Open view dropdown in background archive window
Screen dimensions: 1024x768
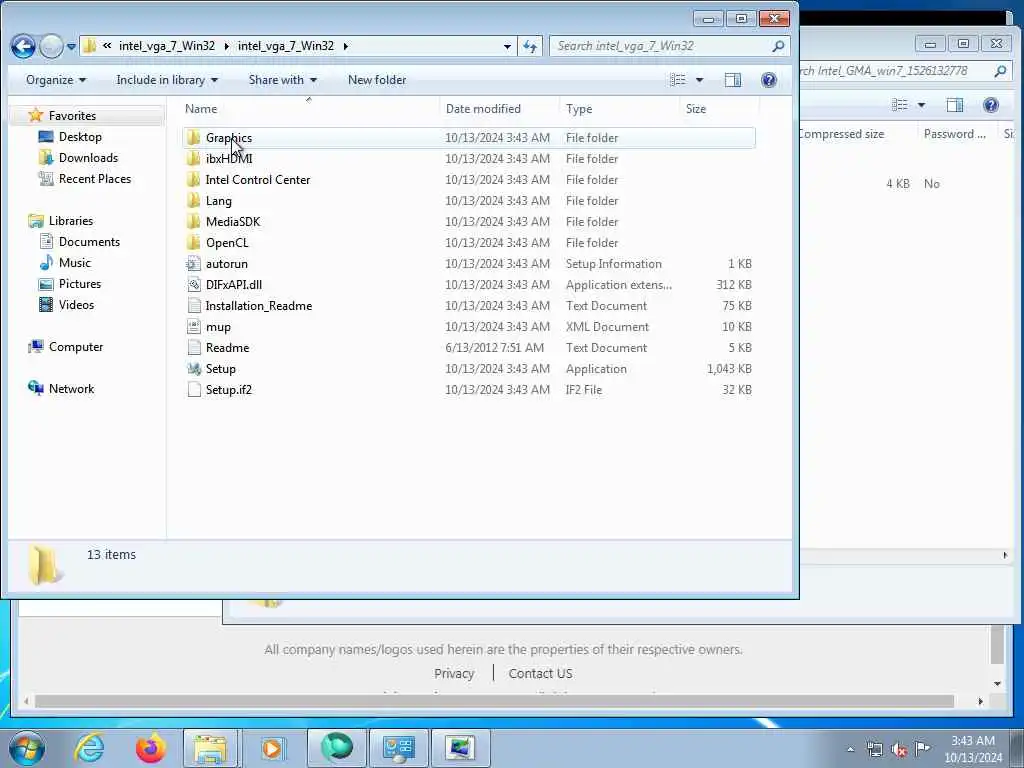tap(921, 105)
